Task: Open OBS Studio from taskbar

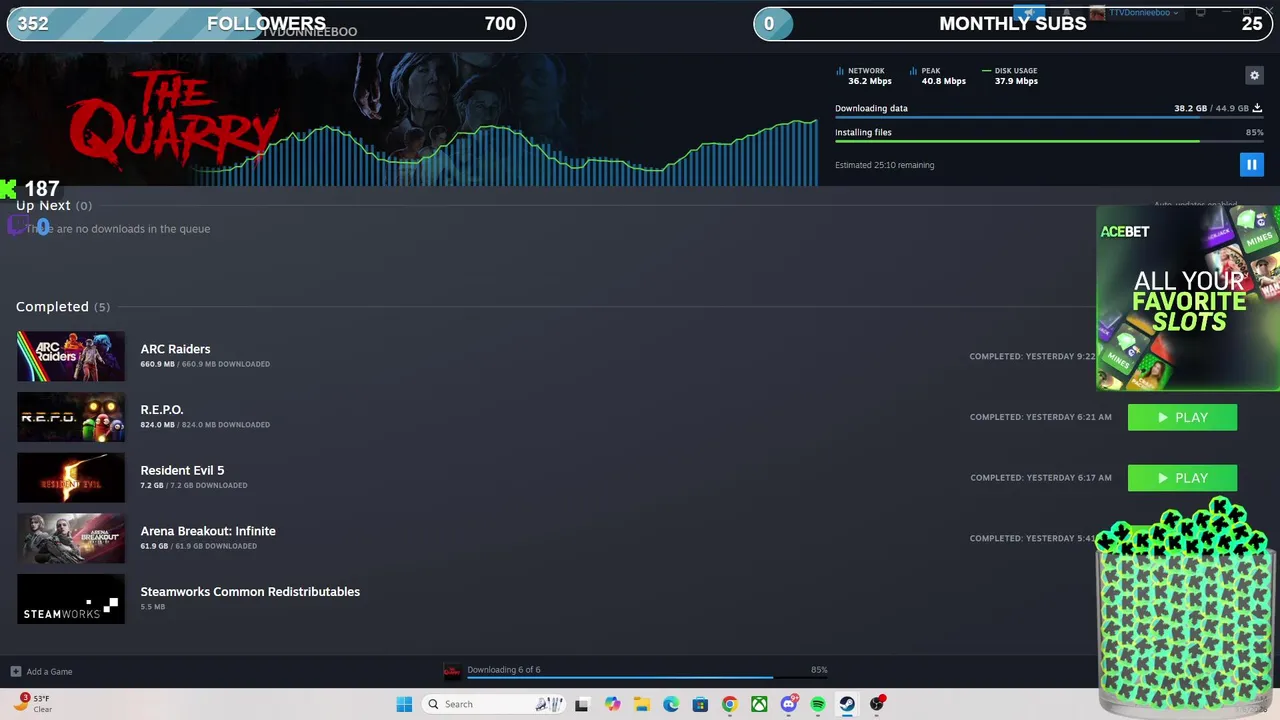Action: coord(877,704)
